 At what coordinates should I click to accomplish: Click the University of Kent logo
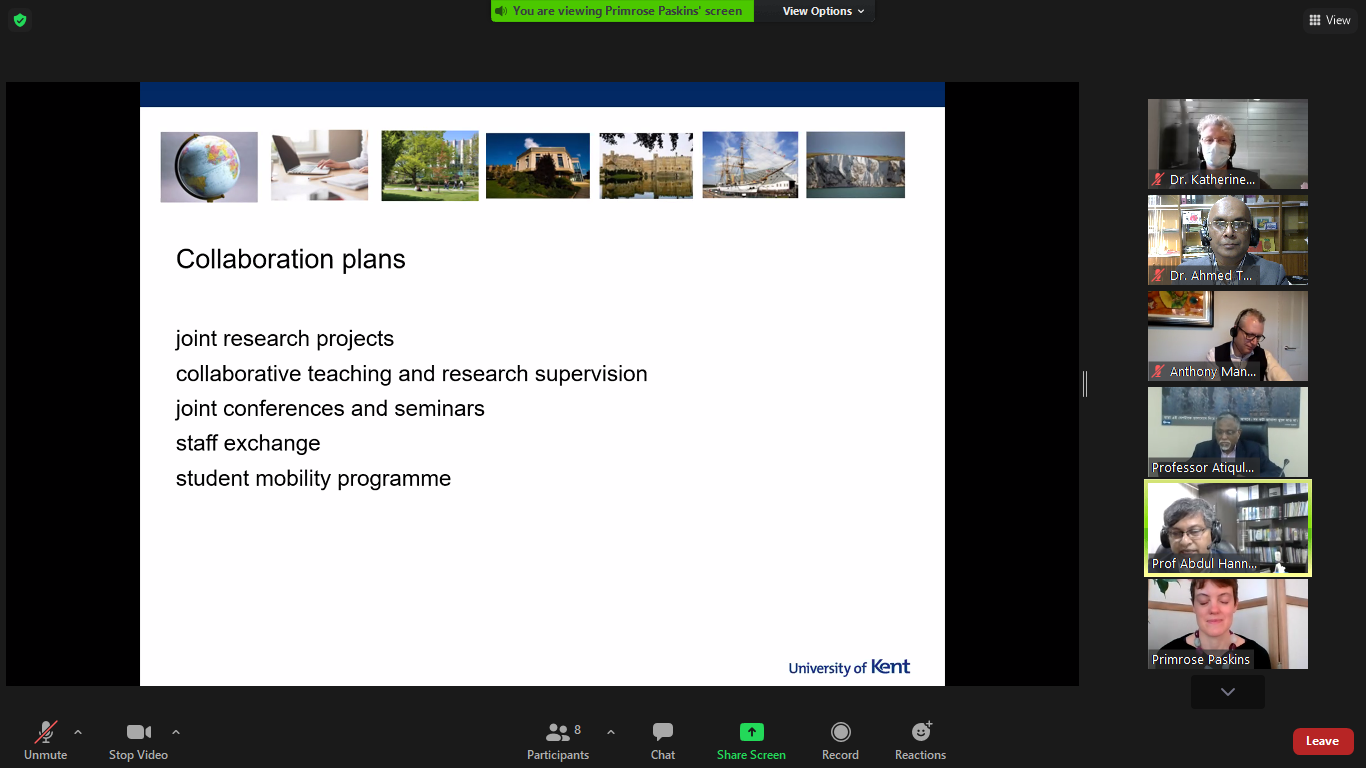click(849, 667)
